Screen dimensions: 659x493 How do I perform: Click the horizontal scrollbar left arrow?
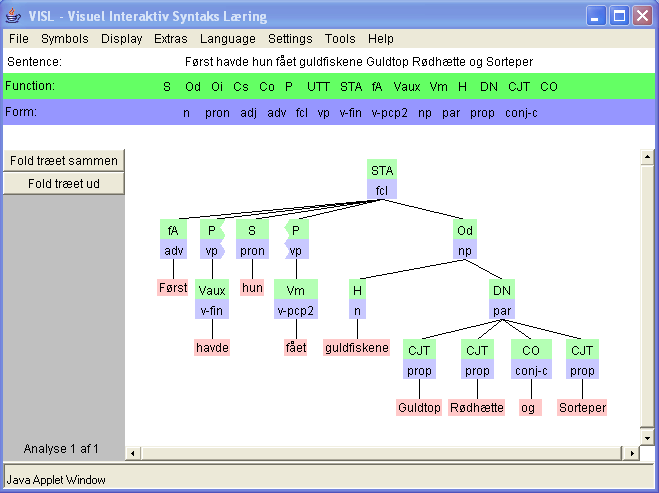point(135,453)
